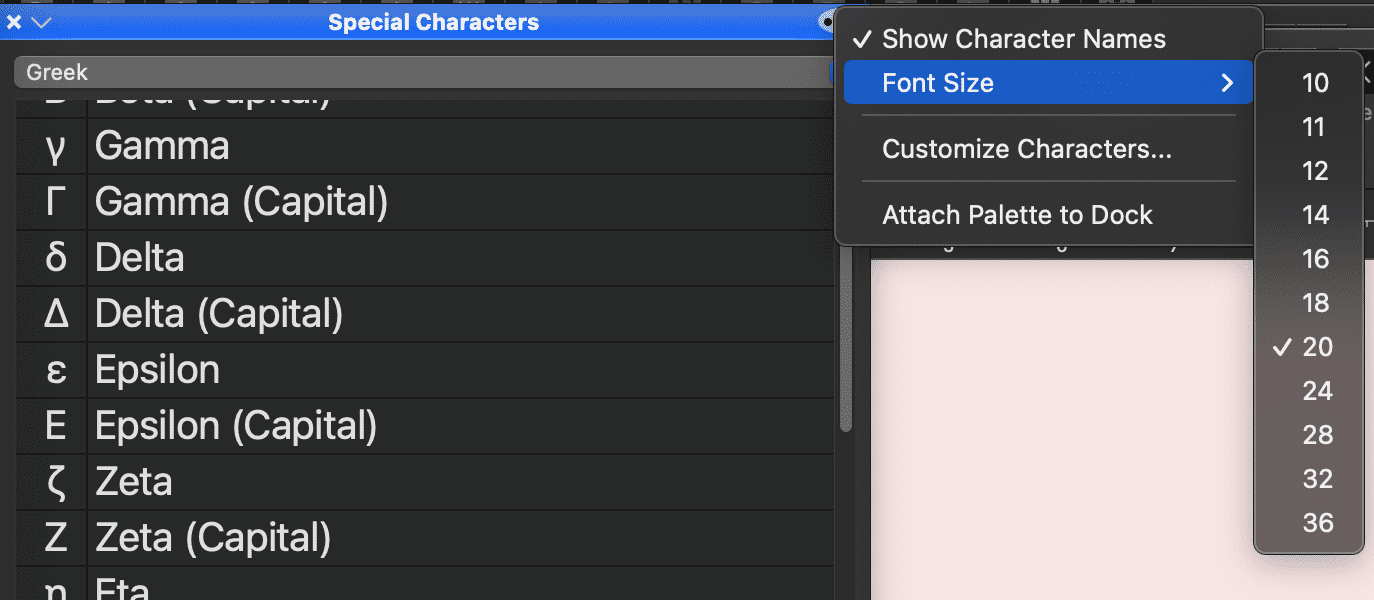Insert the lowercase gamma γ character
1374x600 pixels.
56,147
